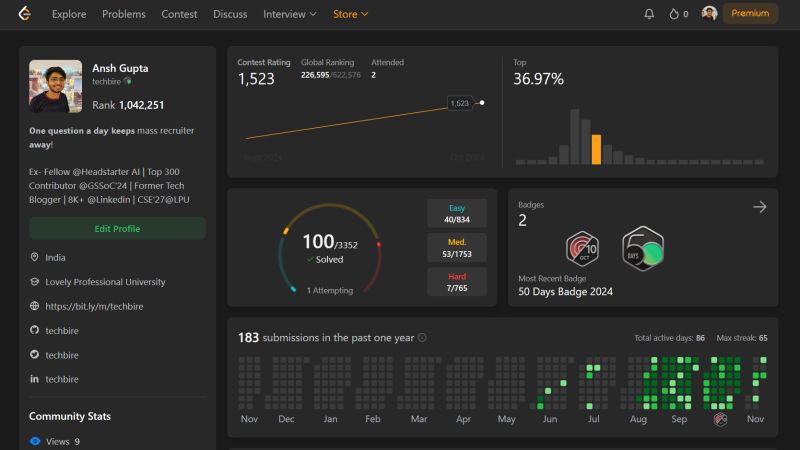
Task: Expand the Store dropdown
Action: click(x=351, y=14)
